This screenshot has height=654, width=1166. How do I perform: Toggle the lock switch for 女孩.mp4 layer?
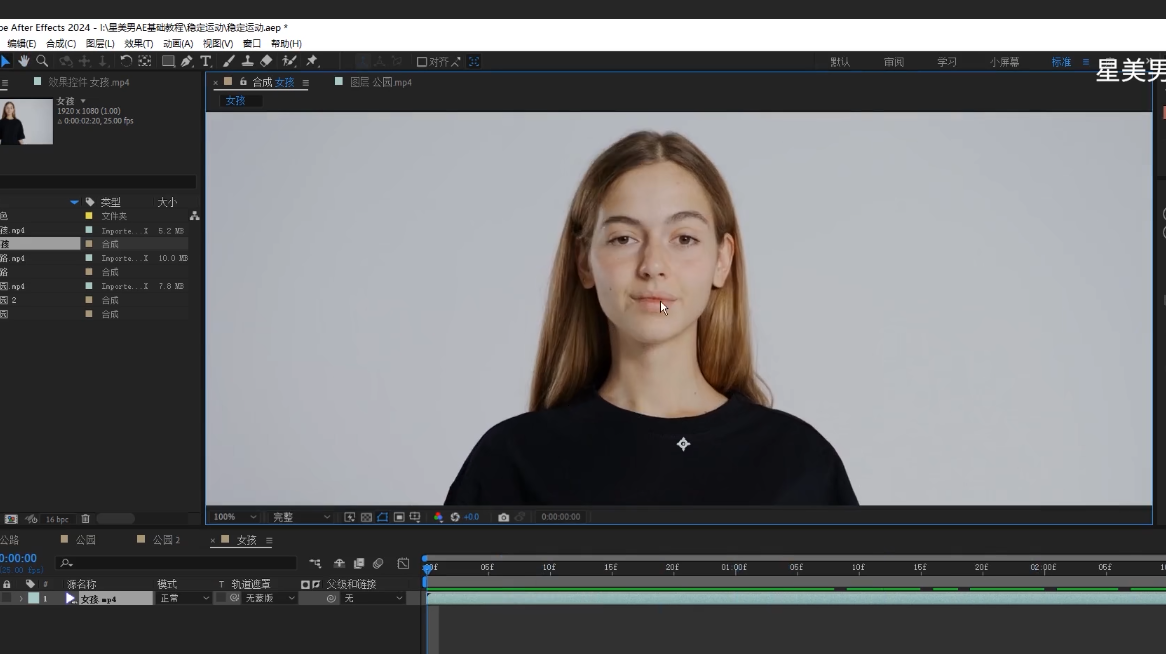click(x=7, y=598)
